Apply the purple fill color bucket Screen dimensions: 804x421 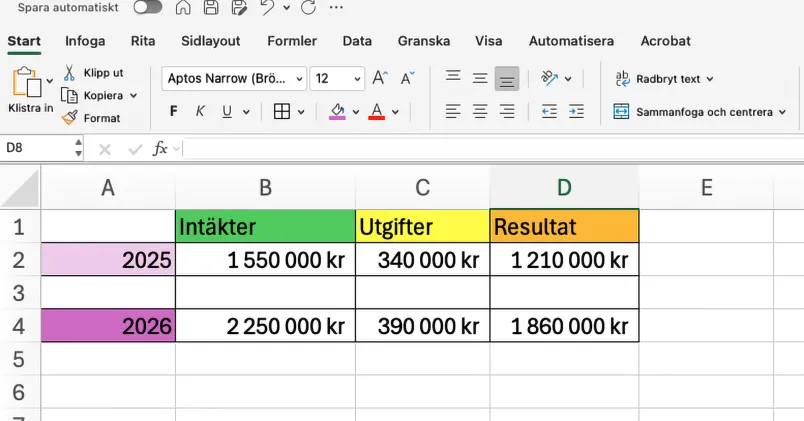tap(337, 111)
